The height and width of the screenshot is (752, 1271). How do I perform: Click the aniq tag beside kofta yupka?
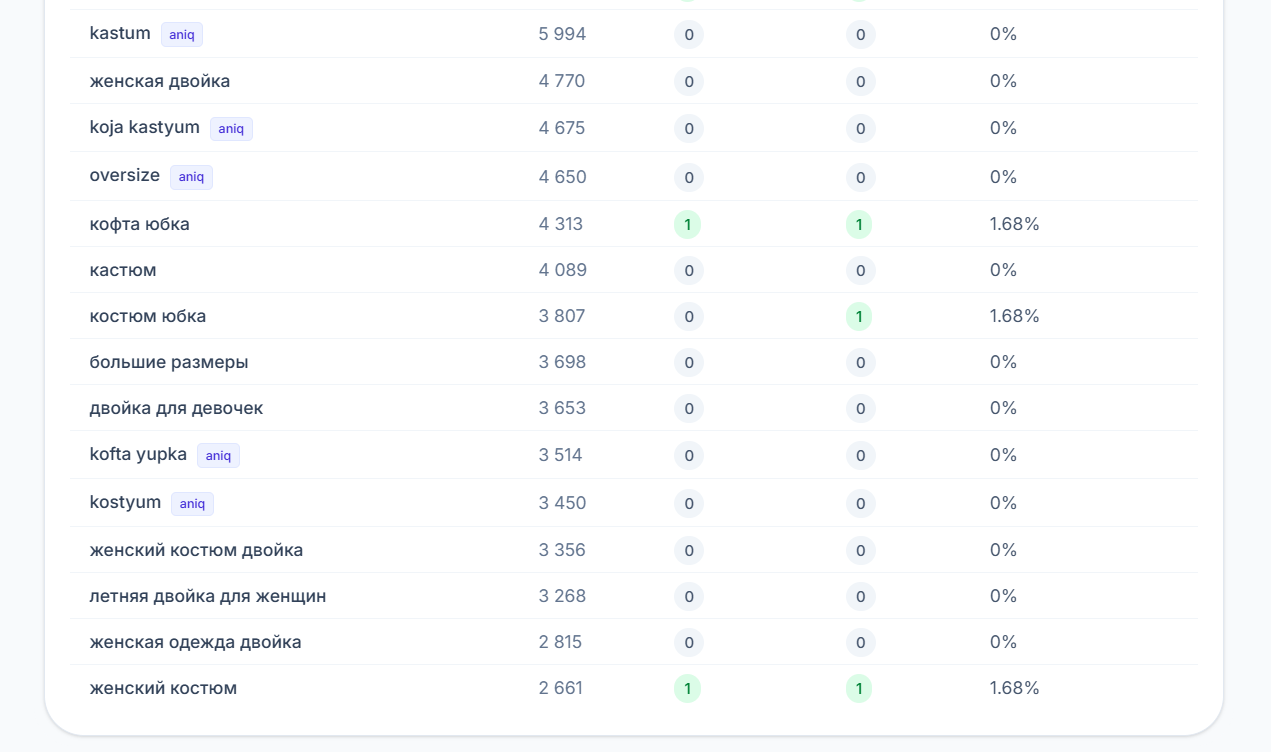point(218,456)
